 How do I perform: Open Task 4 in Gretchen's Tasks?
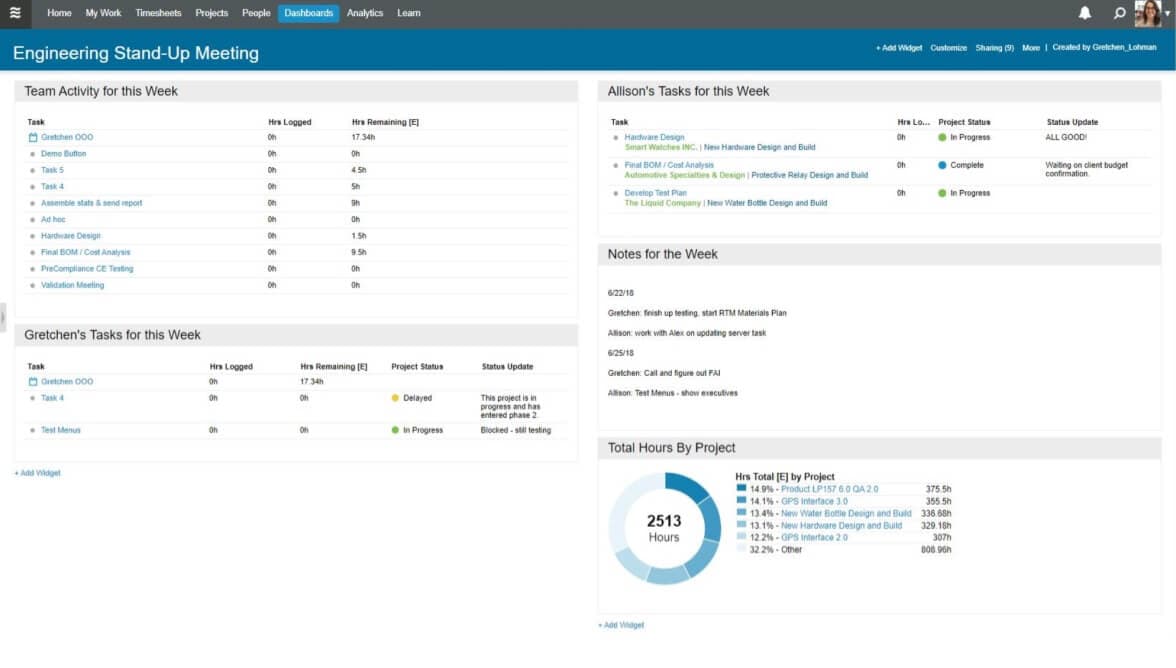pos(52,398)
